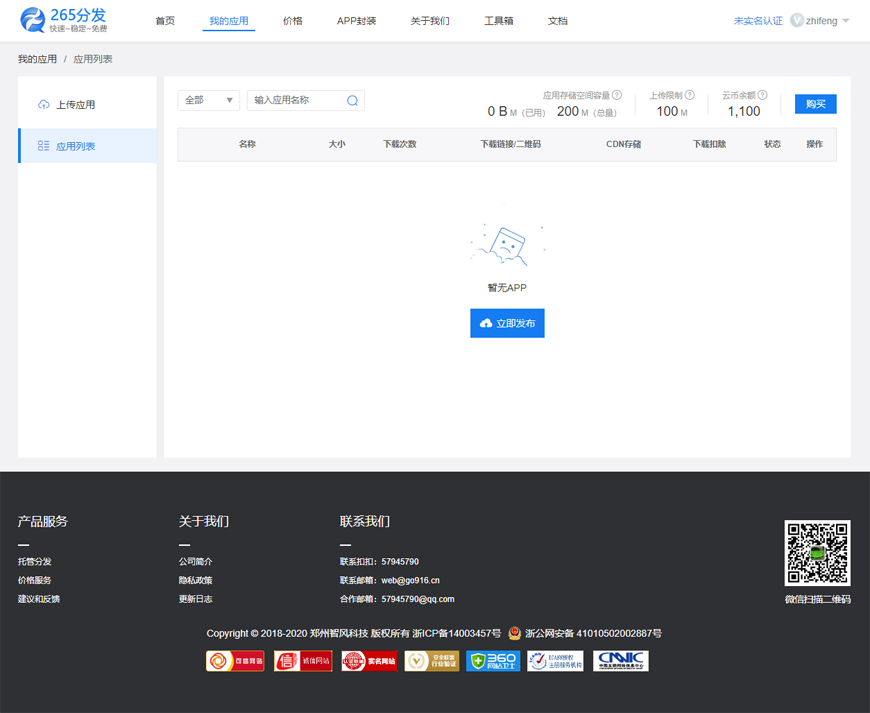Image resolution: width=870 pixels, height=713 pixels.
Task: Click the search magnifier icon
Action: tap(352, 101)
